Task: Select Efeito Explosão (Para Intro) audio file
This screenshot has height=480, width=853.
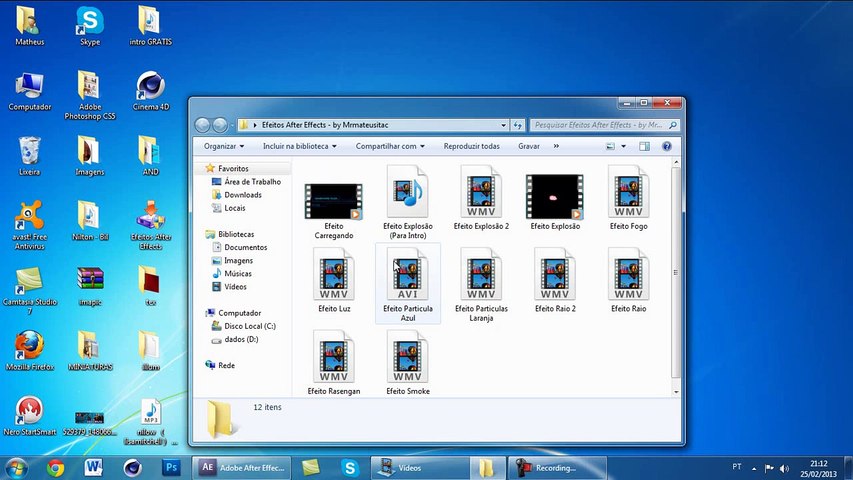Action: pos(407,195)
